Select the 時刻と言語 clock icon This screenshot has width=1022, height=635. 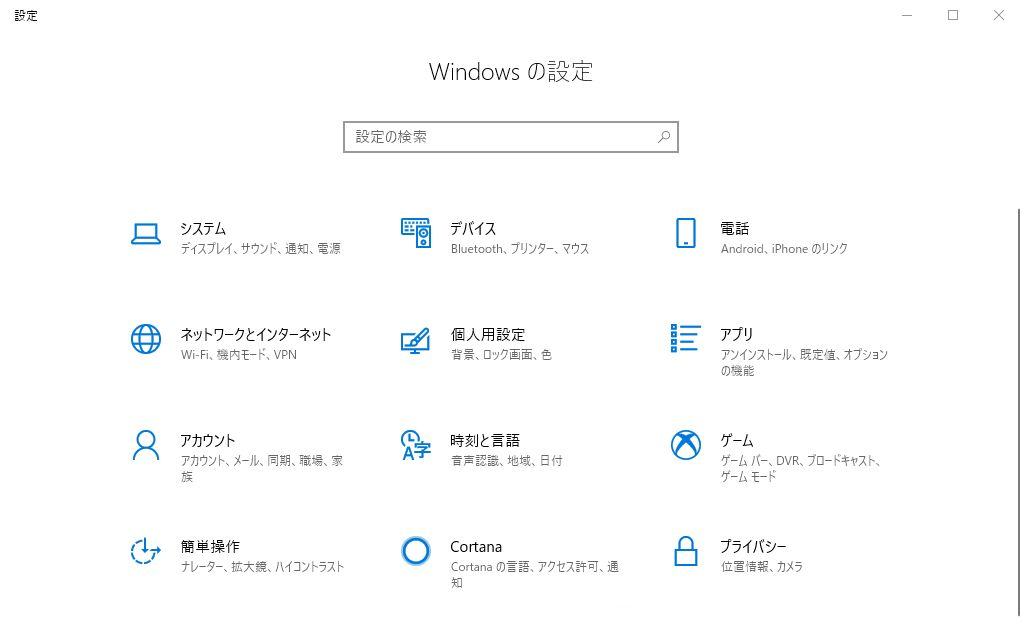pos(416,445)
